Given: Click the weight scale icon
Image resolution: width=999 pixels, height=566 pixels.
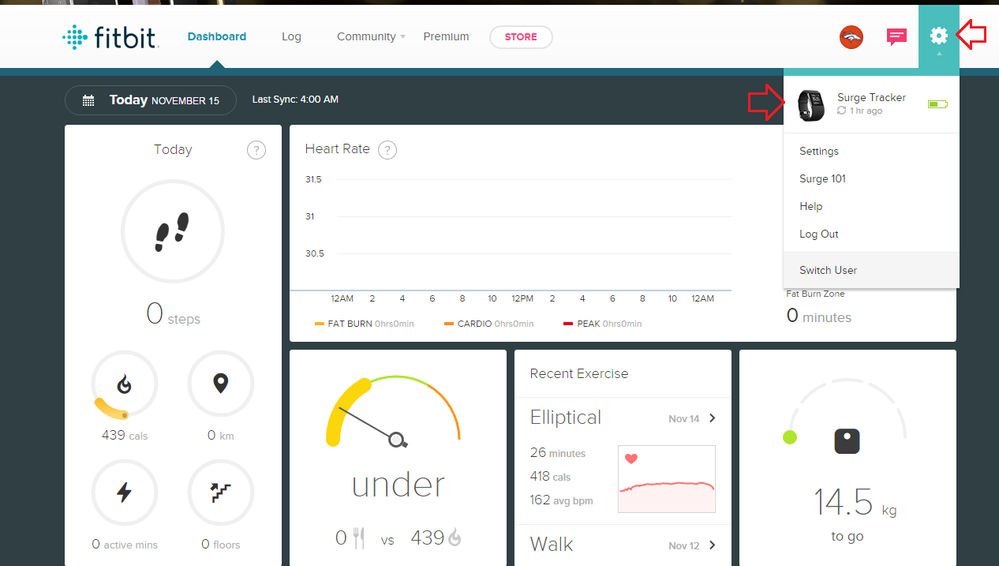Looking at the screenshot, I should [x=847, y=441].
